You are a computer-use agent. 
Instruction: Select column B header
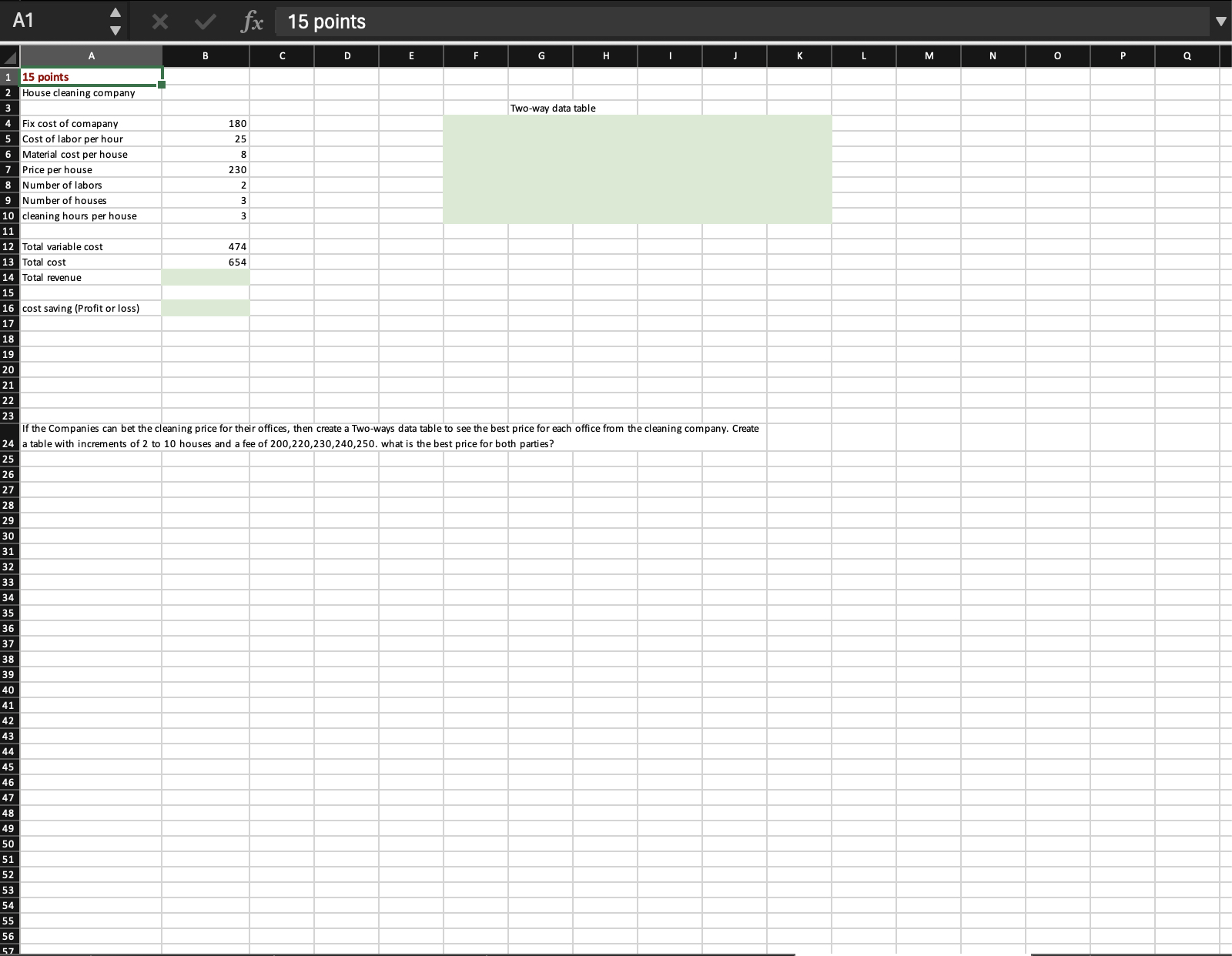pos(205,55)
